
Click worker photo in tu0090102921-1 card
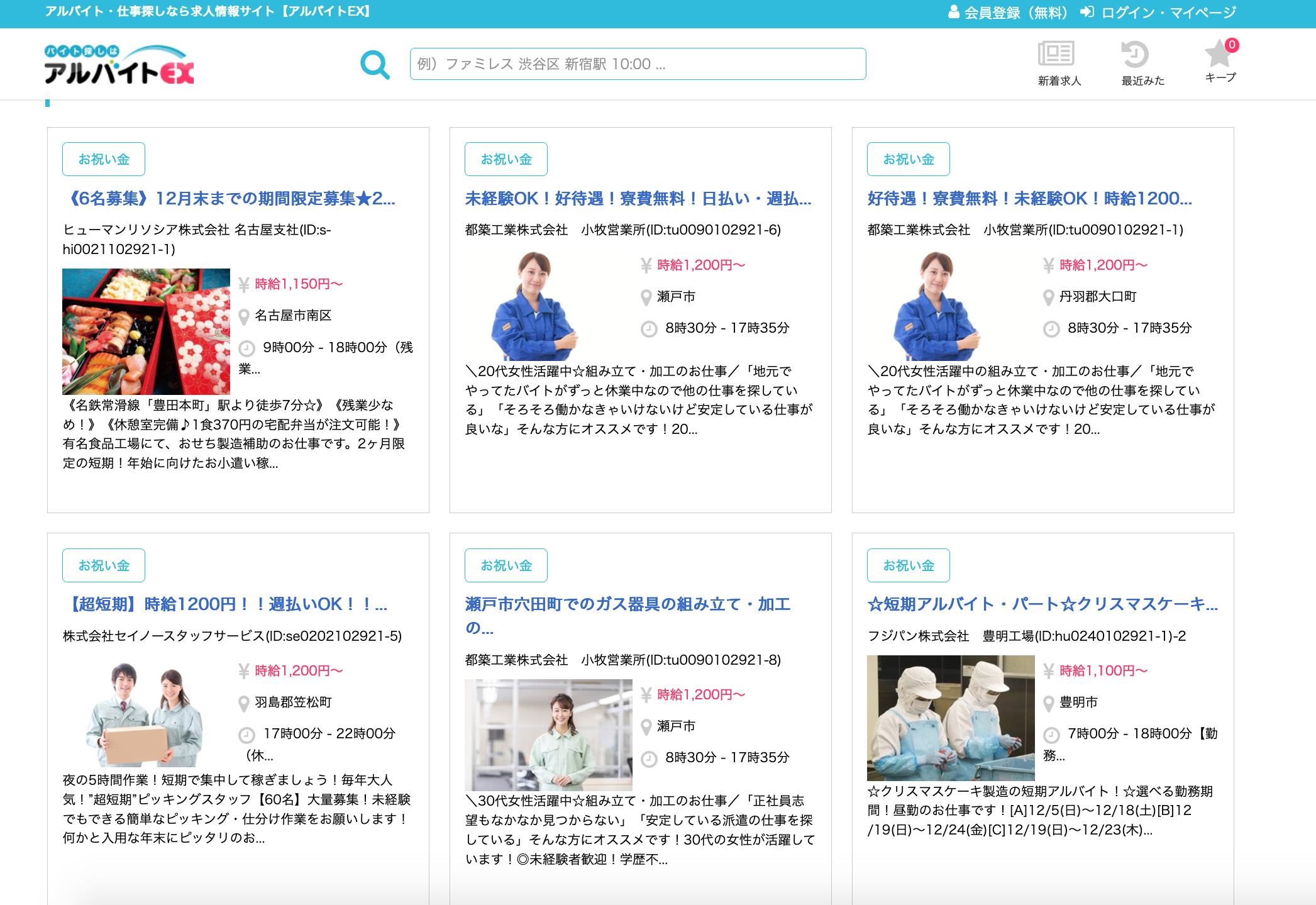click(936, 306)
